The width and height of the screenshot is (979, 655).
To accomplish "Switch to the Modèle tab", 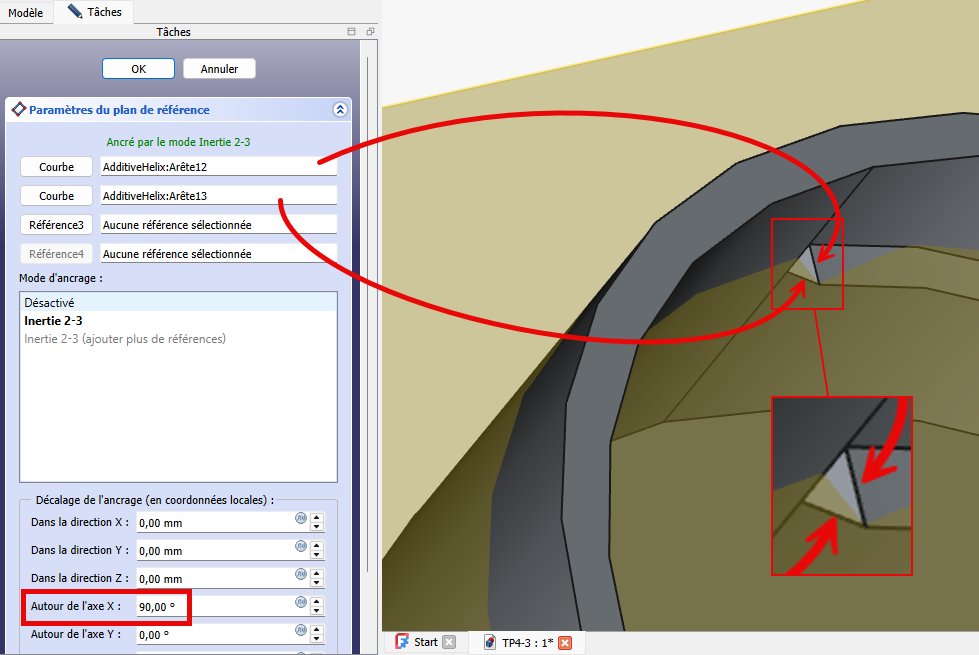I will point(26,12).
